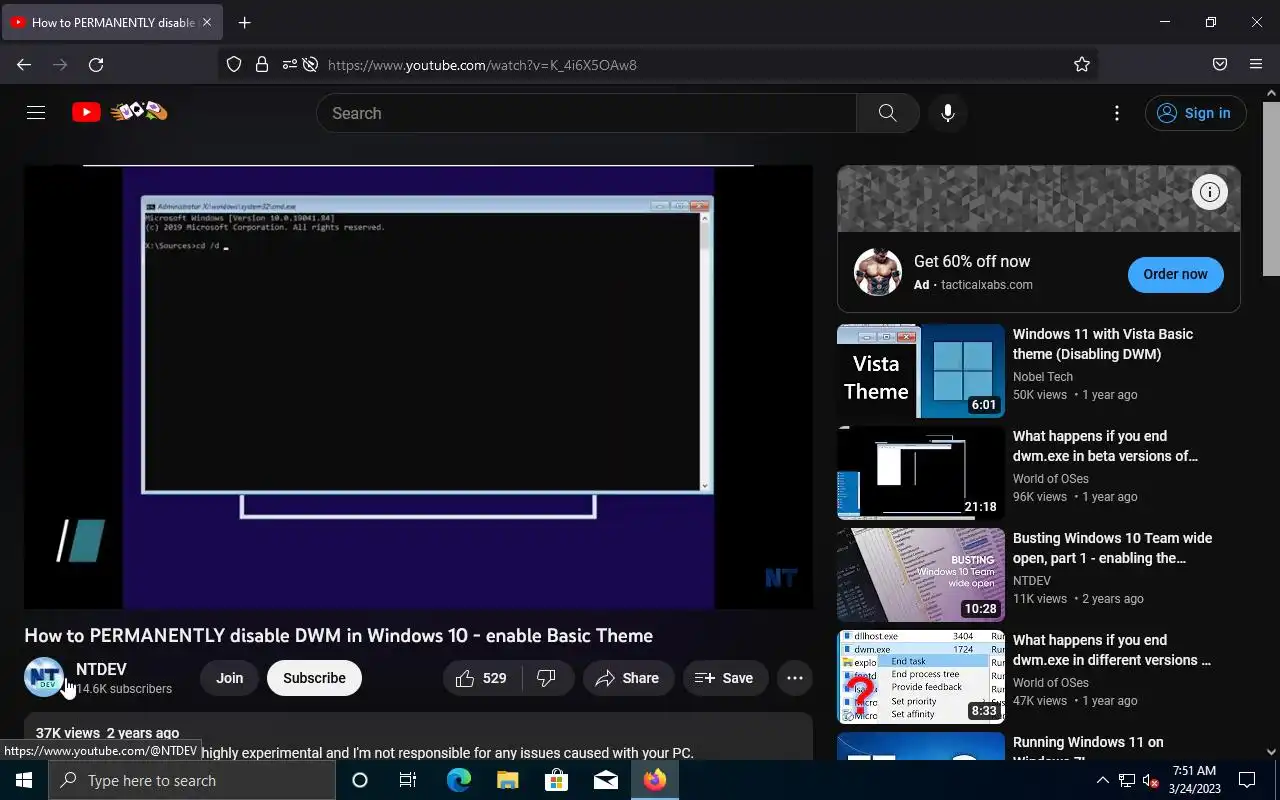1280x800 pixels.
Task: Open clock and date flyout
Action: [1193, 780]
